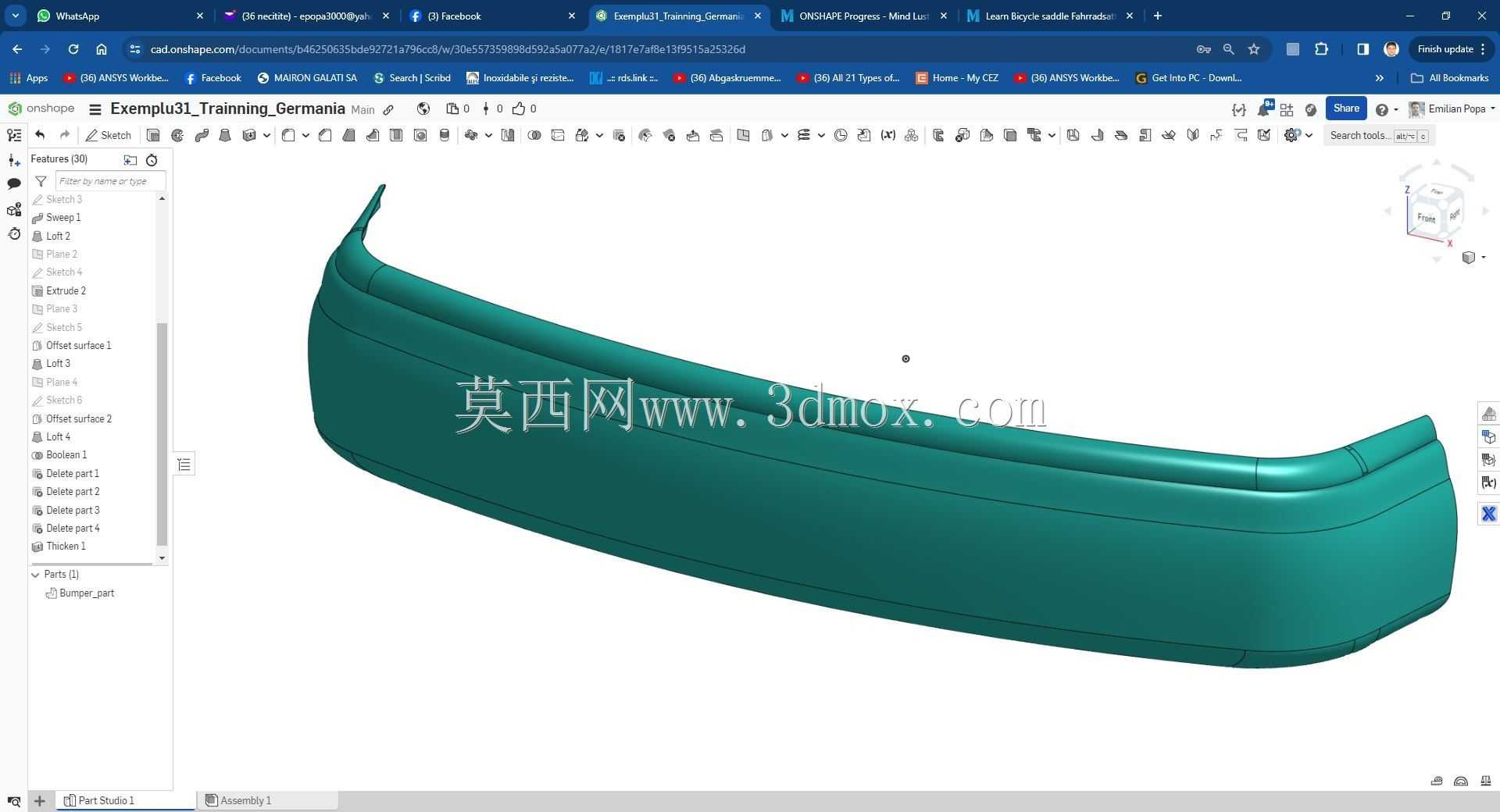1500x812 pixels.
Task: Select the Boolean tool icon
Action: [534, 135]
